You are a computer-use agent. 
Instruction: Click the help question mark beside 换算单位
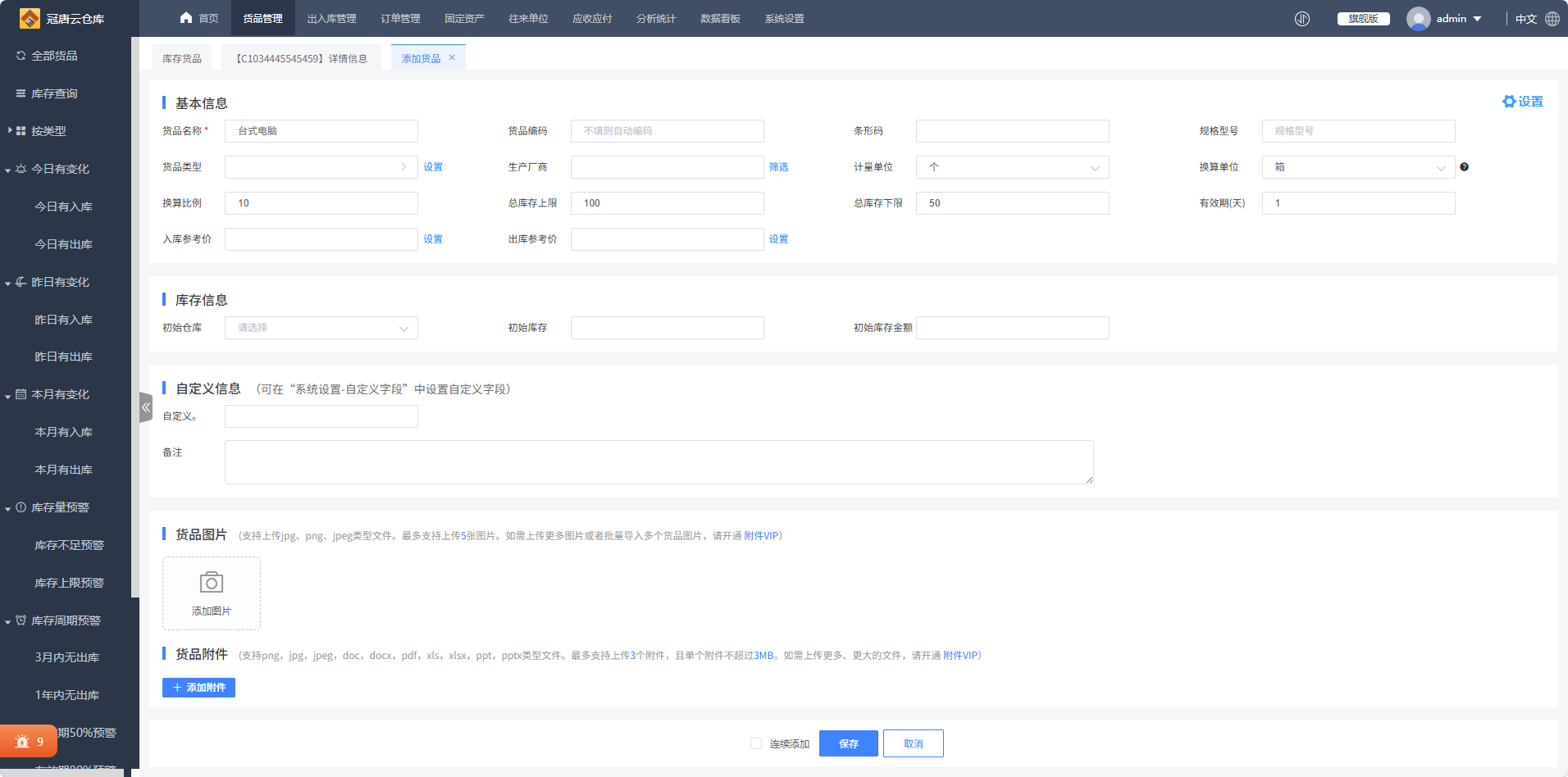click(x=1465, y=167)
